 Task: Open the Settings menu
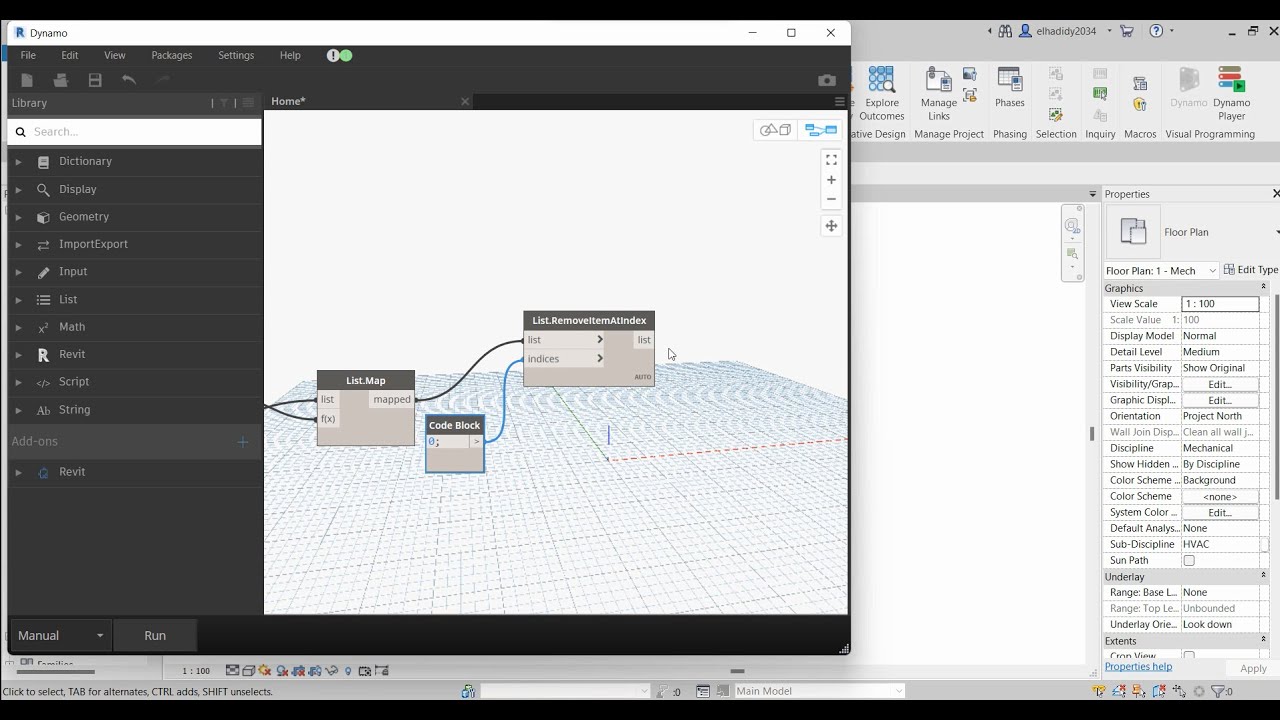click(236, 56)
